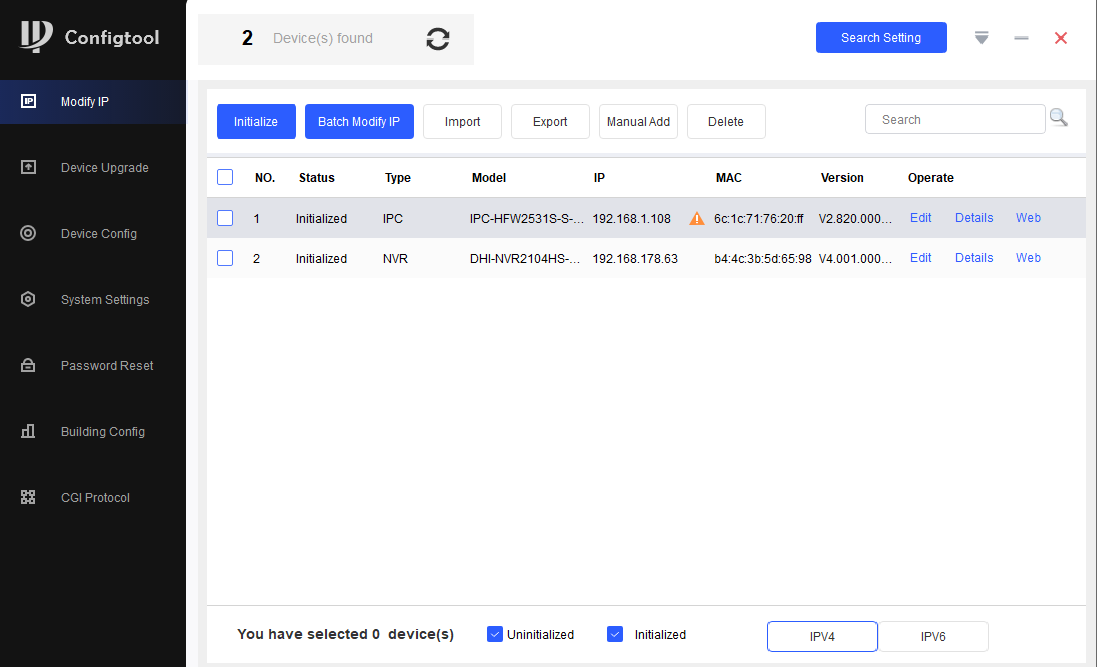Click the Building Config sidebar icon

28,431
